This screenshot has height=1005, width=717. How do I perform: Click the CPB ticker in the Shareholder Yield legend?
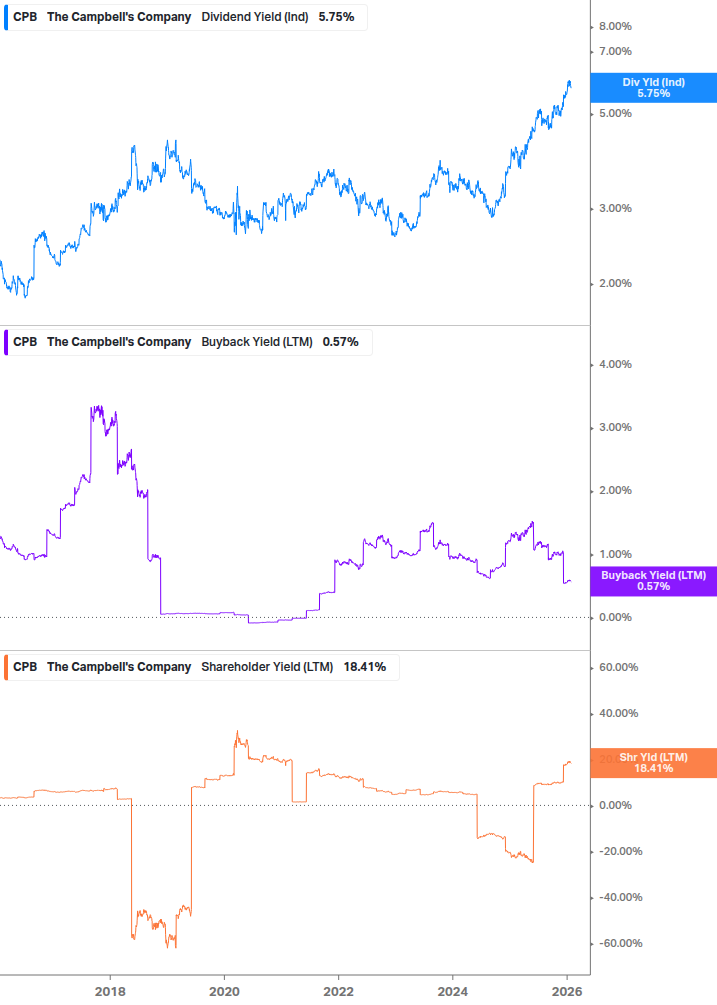pos(25,667)
